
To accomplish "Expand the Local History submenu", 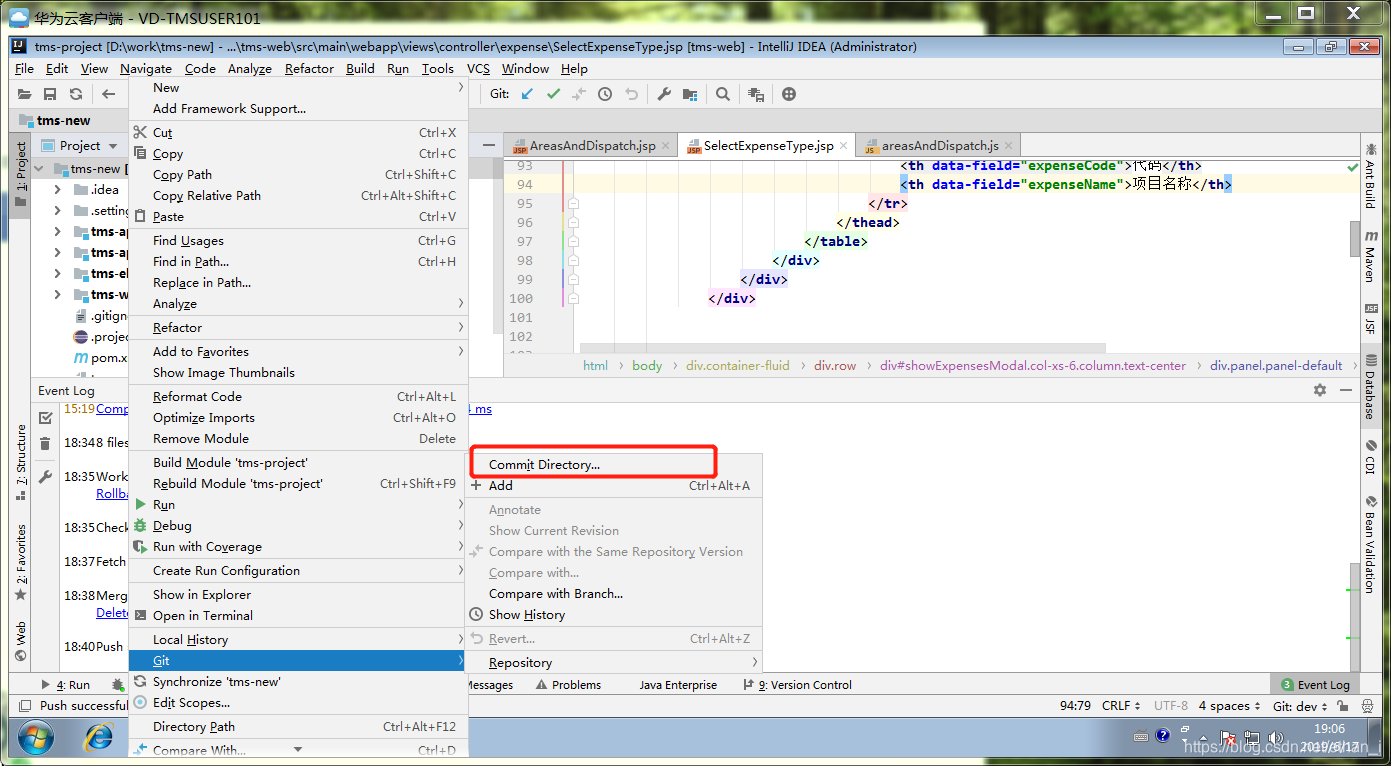I will pos(298,640).
